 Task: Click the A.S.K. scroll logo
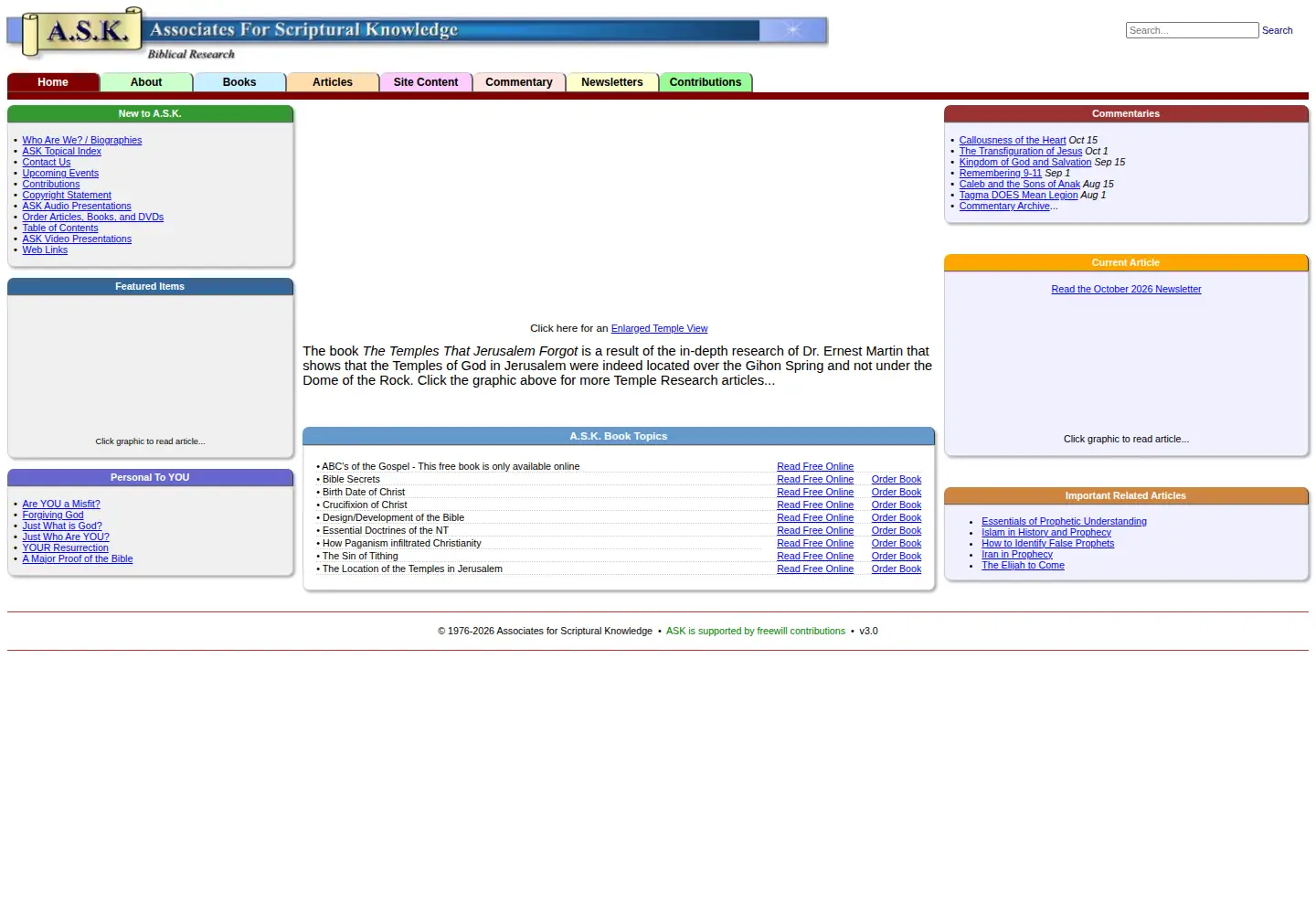tap(82, 33)
